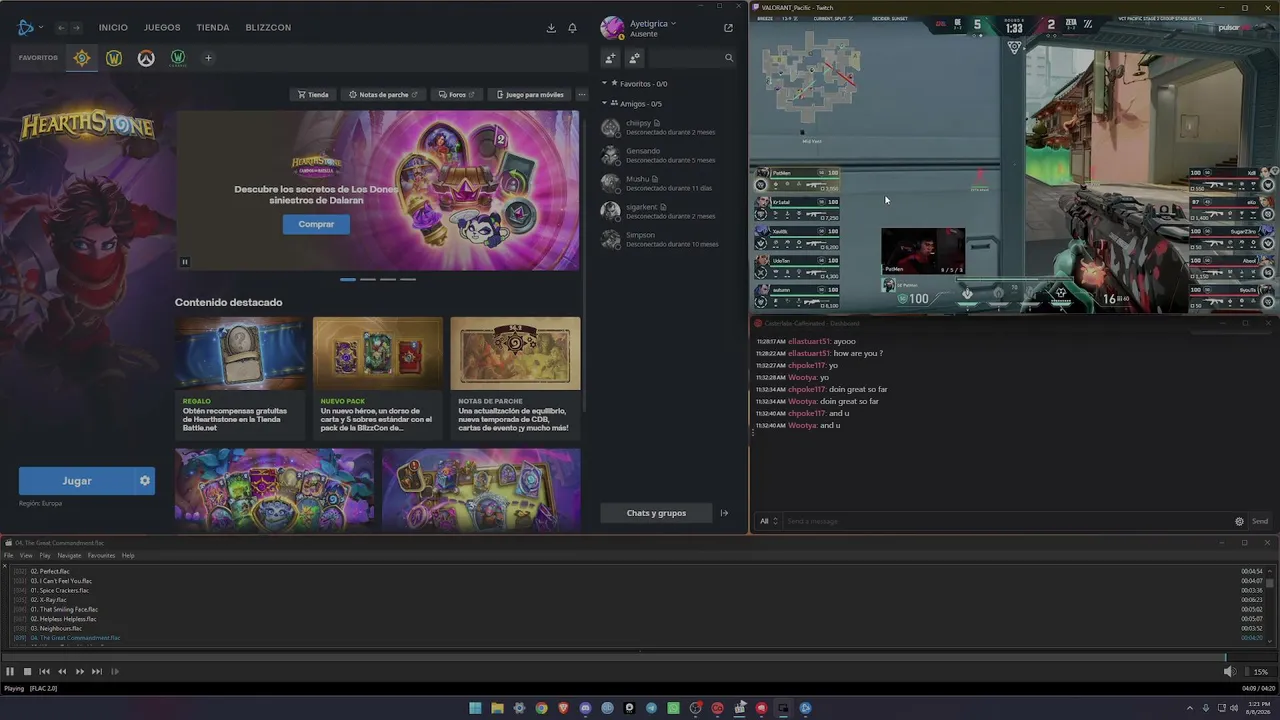Open the Help menu in media player
This screenshot has width=1280, height=720.
[x=128, y=556]
